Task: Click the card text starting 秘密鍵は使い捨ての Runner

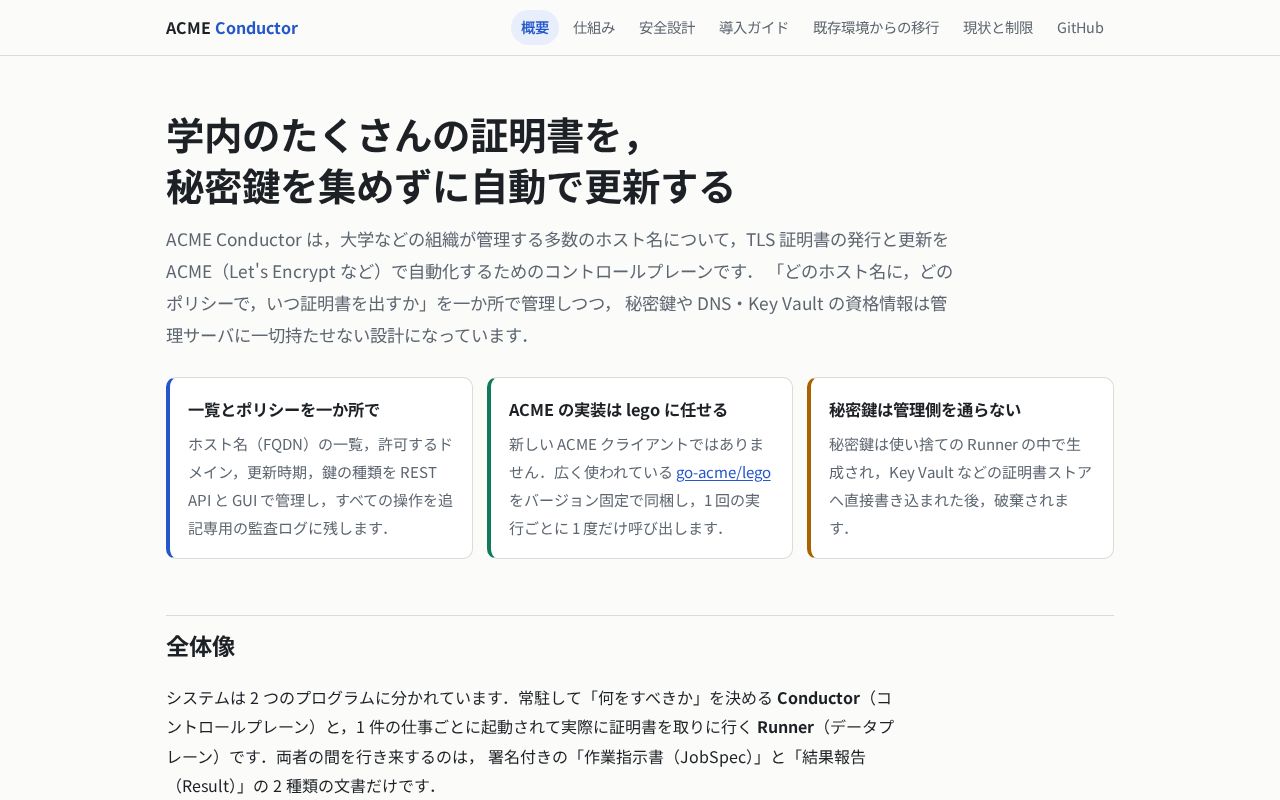Action: [960, 486]
